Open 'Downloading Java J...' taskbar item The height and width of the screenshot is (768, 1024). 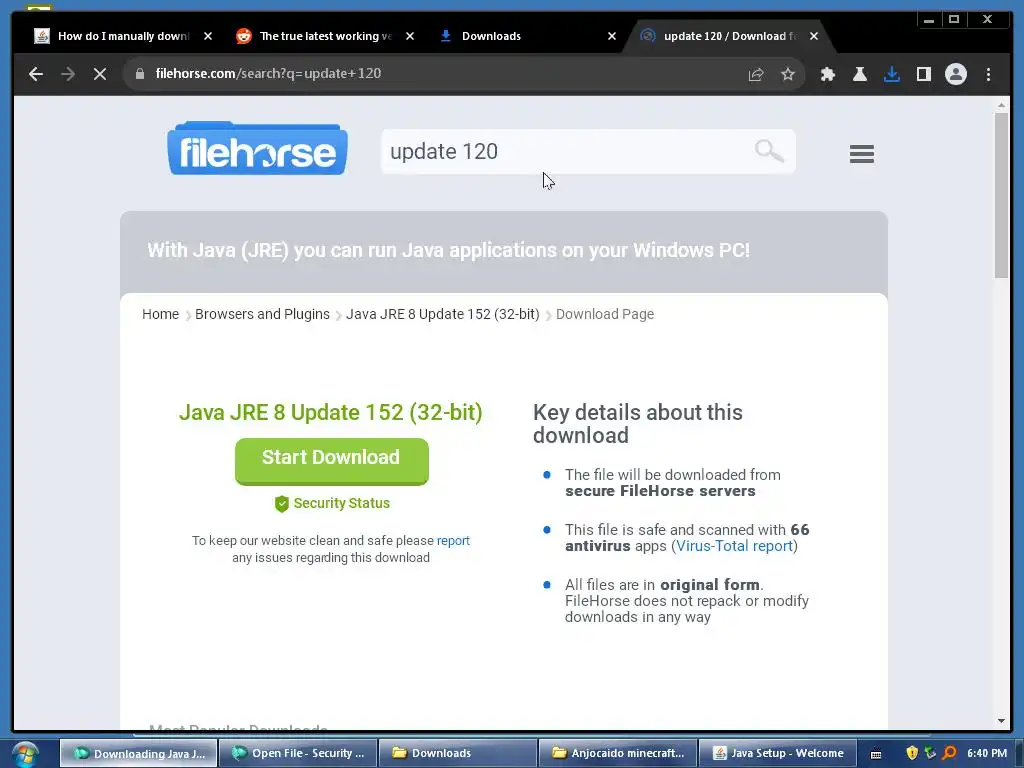point(138,754)
